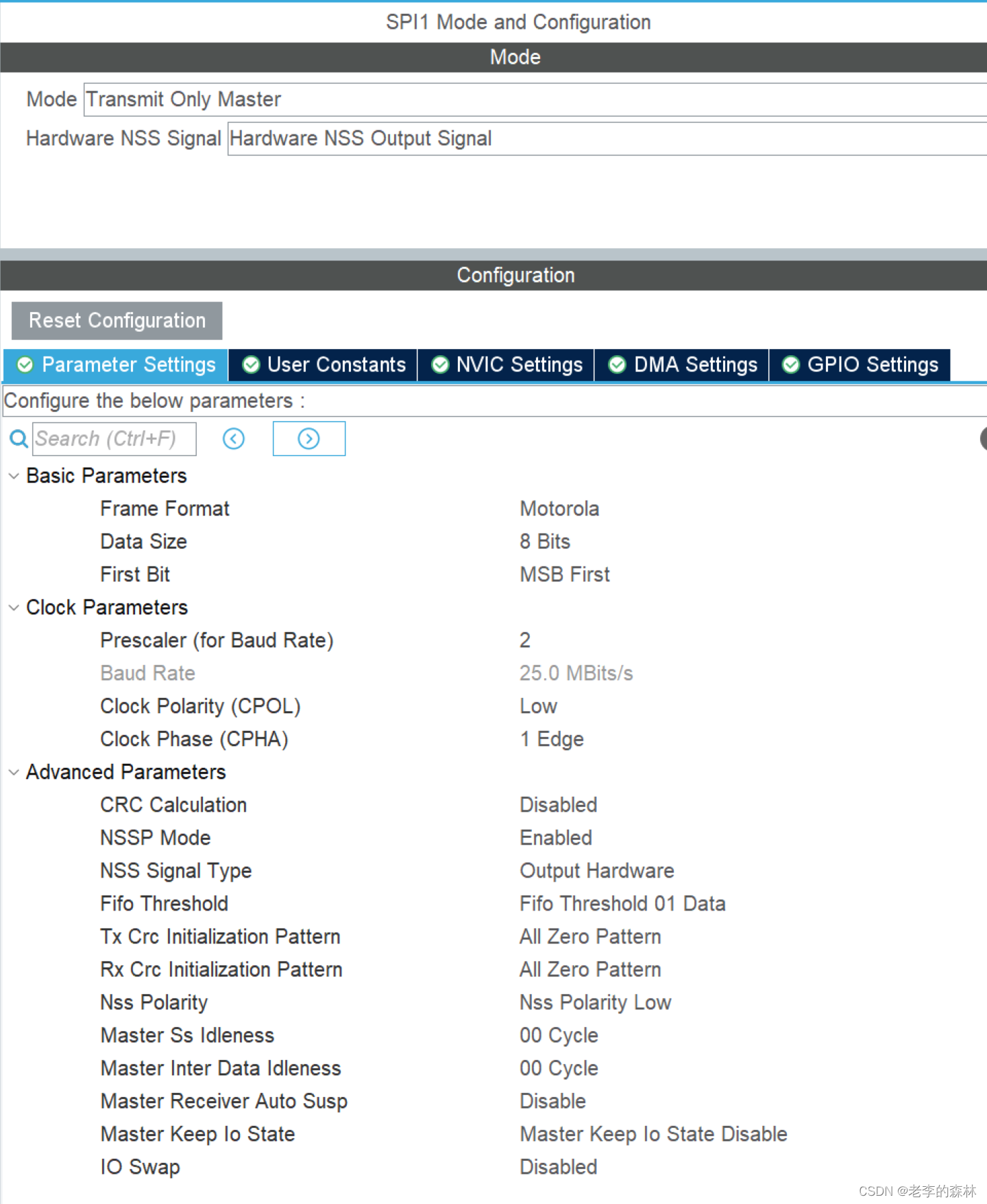Click green check icon on NVIC Settings
This screenshot has width=987, height=1204.
(x=441, y=365)
